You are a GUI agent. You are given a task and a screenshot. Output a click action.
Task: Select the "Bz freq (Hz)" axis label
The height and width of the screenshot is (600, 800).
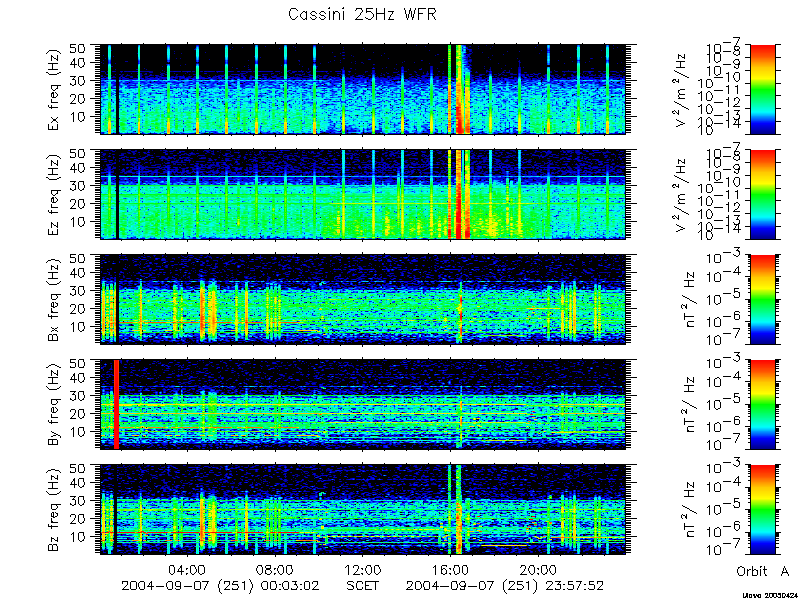[x=54, y=510]
